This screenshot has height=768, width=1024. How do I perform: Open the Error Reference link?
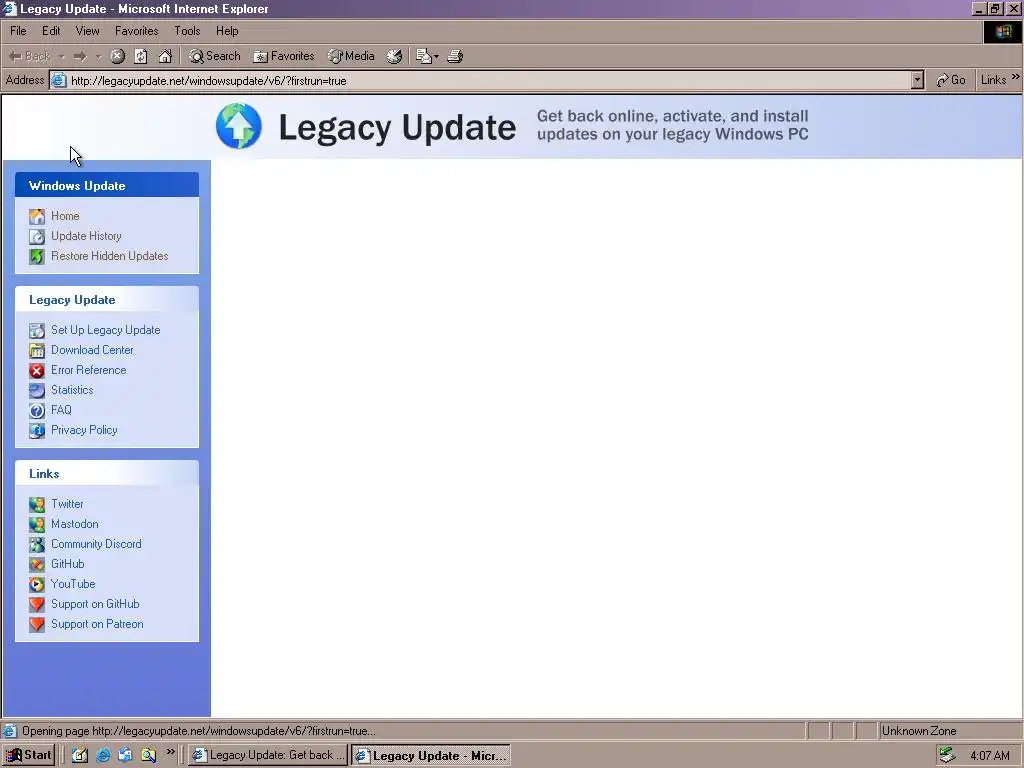[x=89, y=370]
